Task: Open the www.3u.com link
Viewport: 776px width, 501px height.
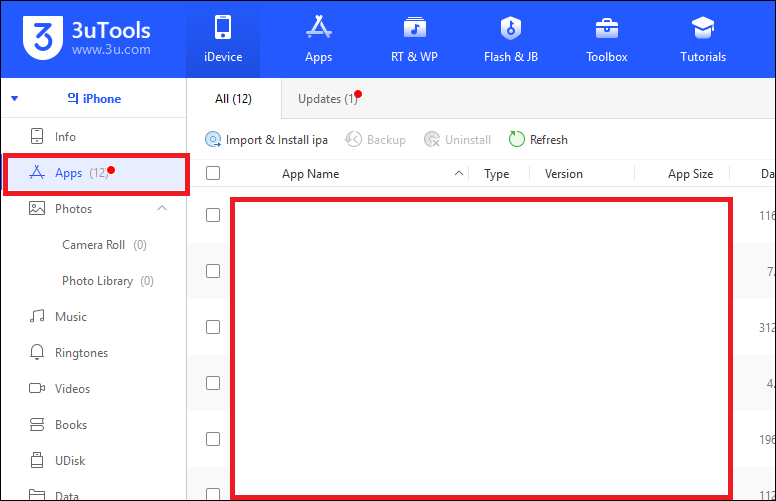Action: pyautogui.click(x=111, y=50)
